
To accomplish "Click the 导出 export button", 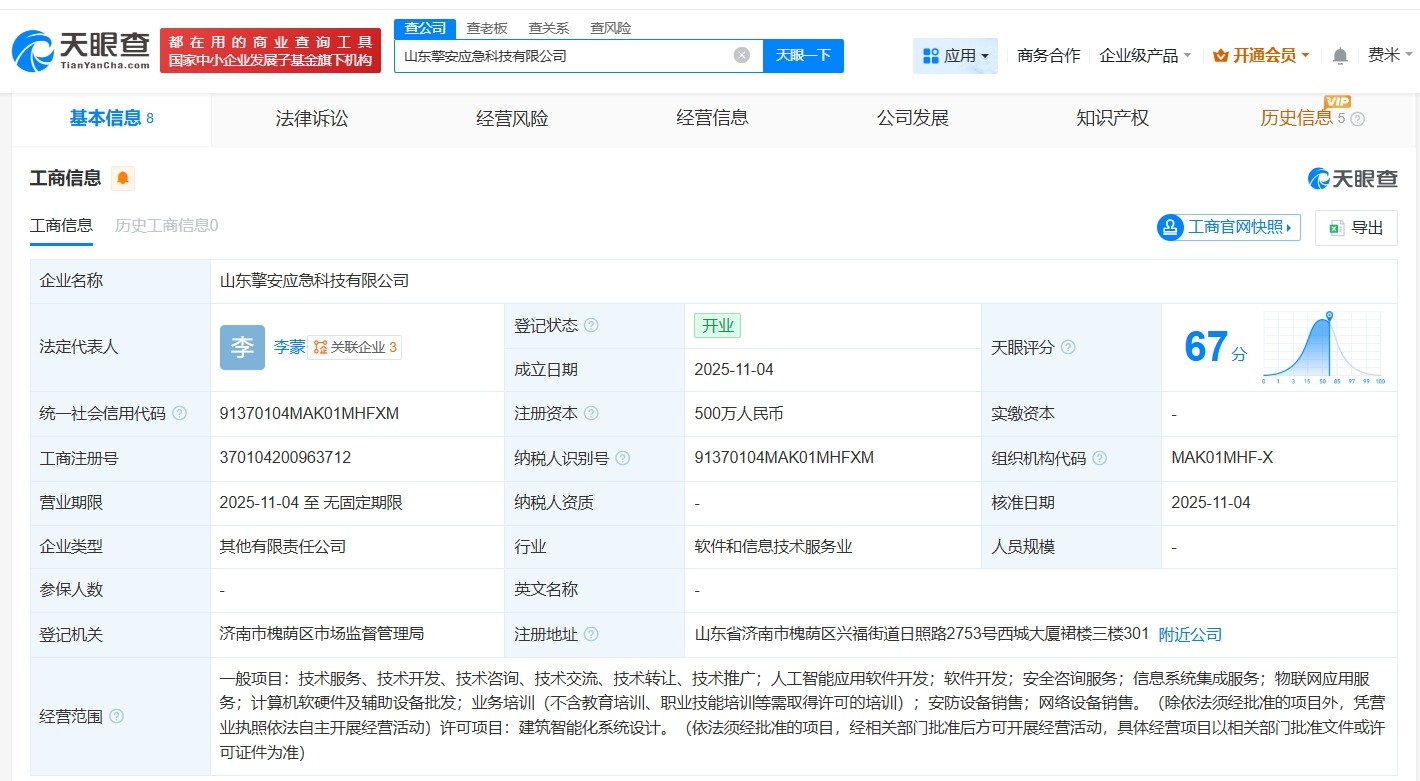I will 1356,228.
